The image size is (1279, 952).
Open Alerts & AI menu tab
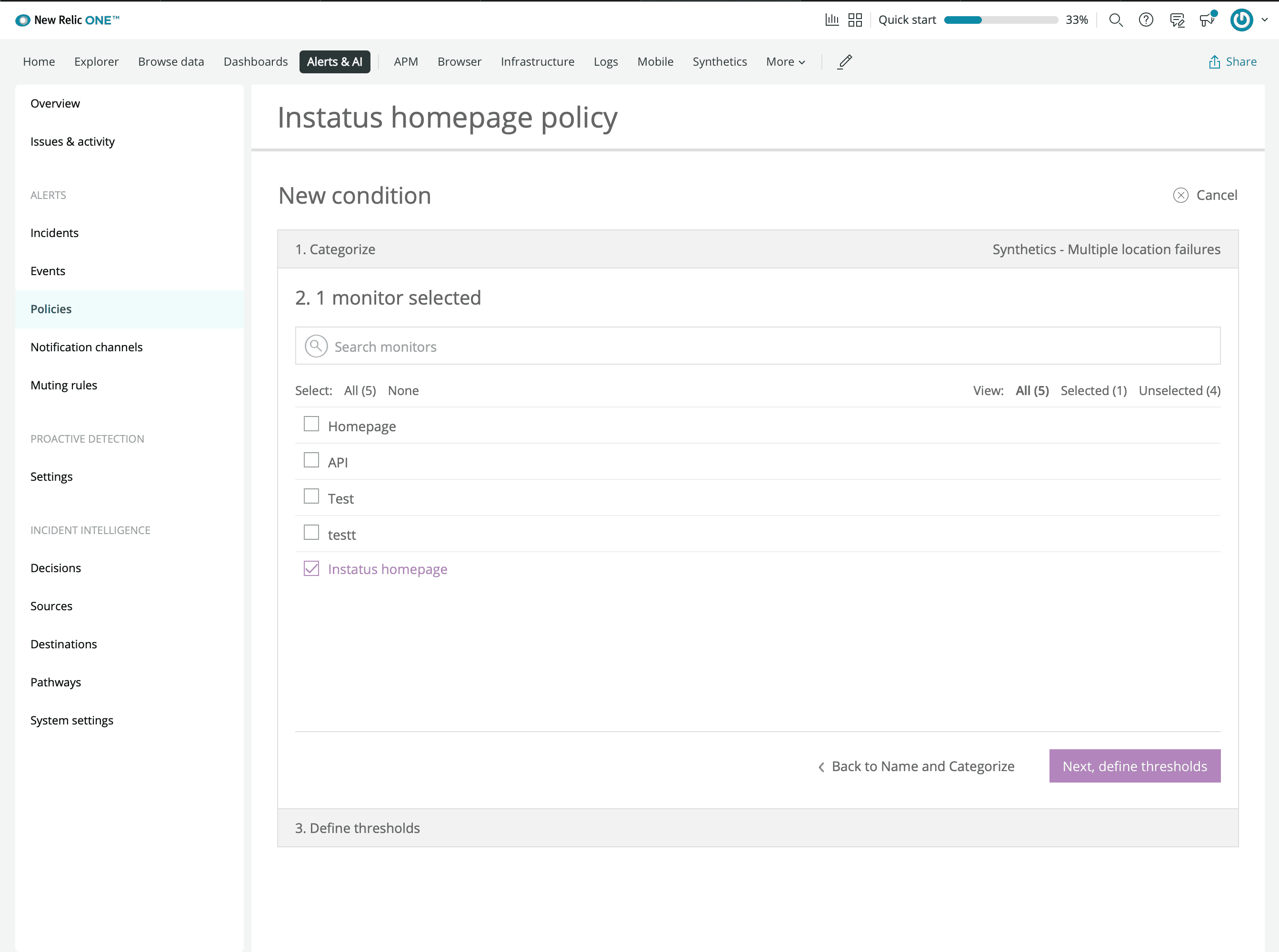pyautogui.click(x=335, y=61)
